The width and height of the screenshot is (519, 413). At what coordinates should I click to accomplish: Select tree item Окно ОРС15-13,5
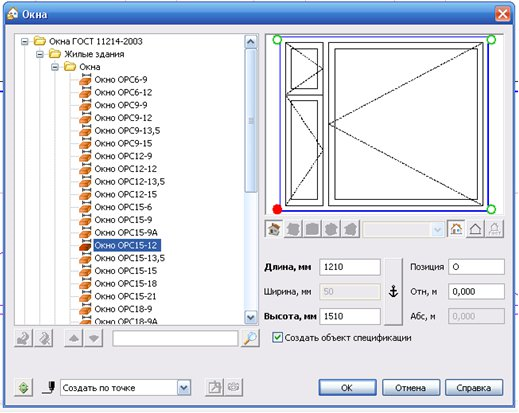(129, 258)
